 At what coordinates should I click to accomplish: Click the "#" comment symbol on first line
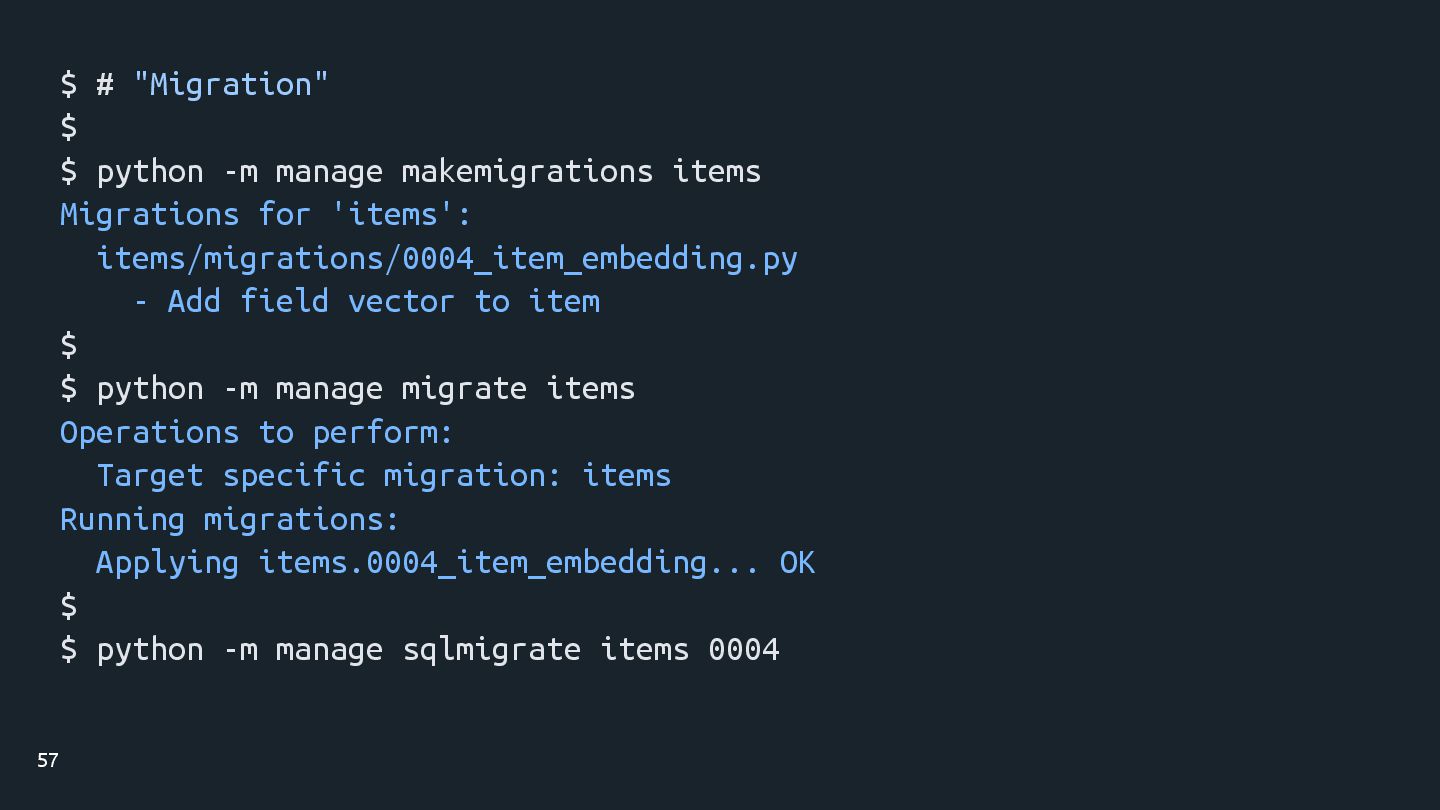pyautogui.click(x=104, y=85)
